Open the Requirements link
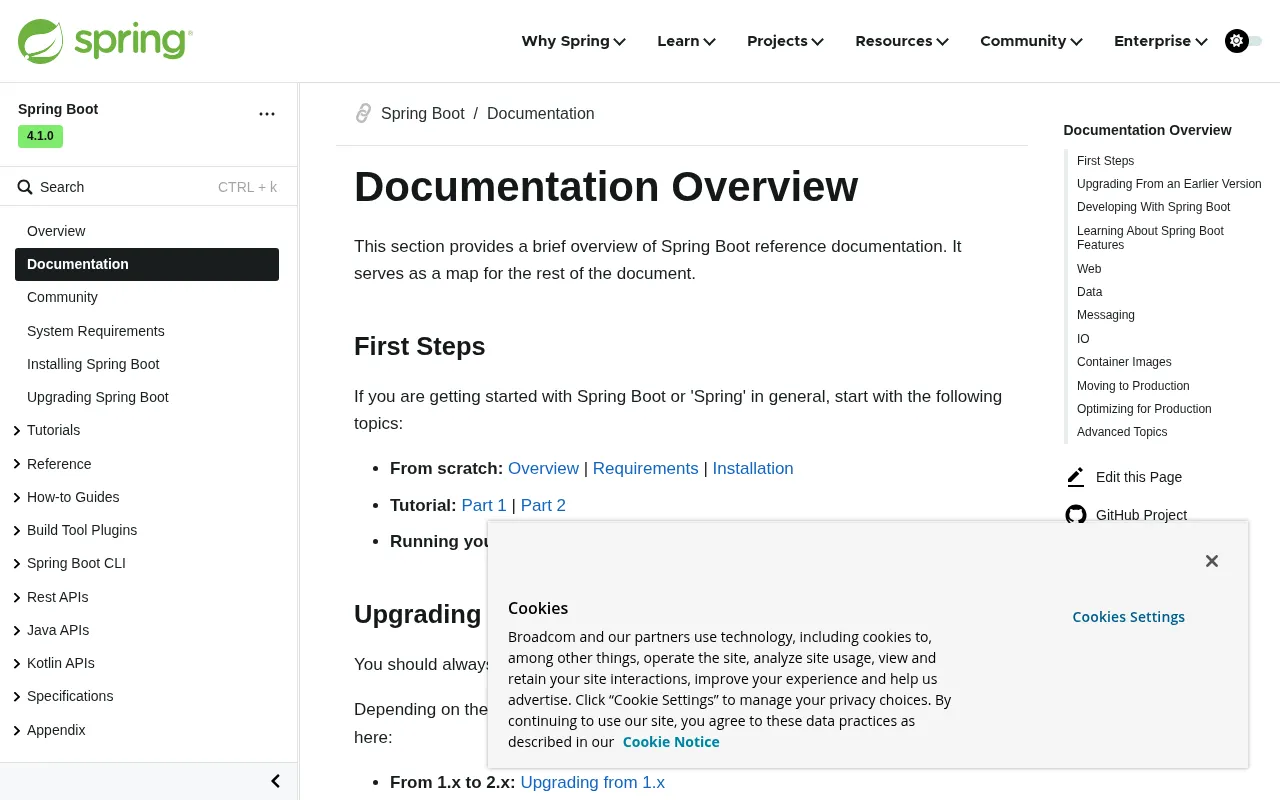The image size is (1280, 800). pyautogui.click(x=646, y=468)
